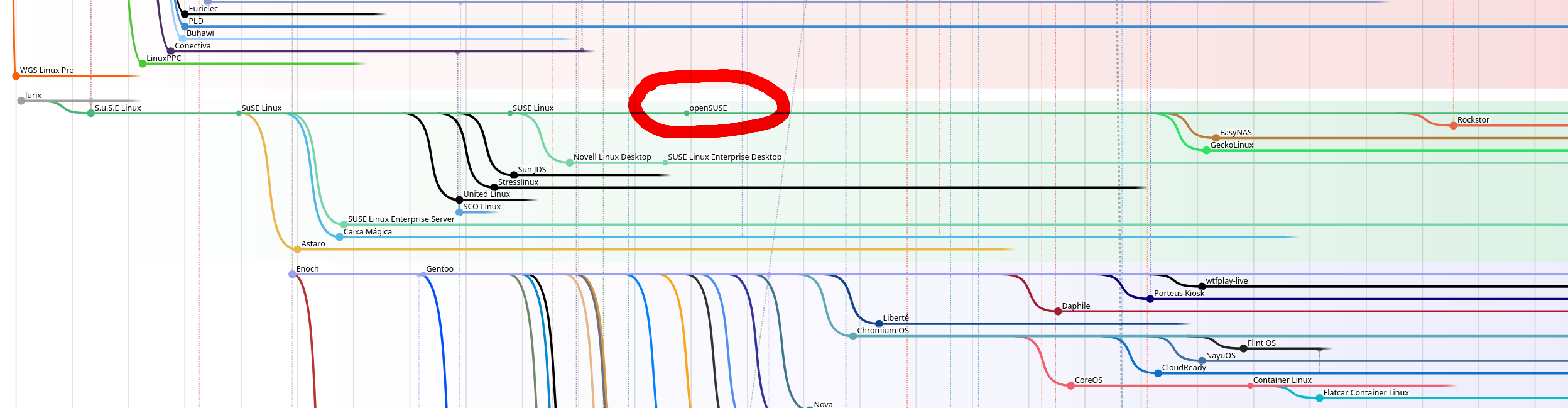Click the Chromium OS label
The height and width of the screenshot is (408, 1568).
point(883,331)
